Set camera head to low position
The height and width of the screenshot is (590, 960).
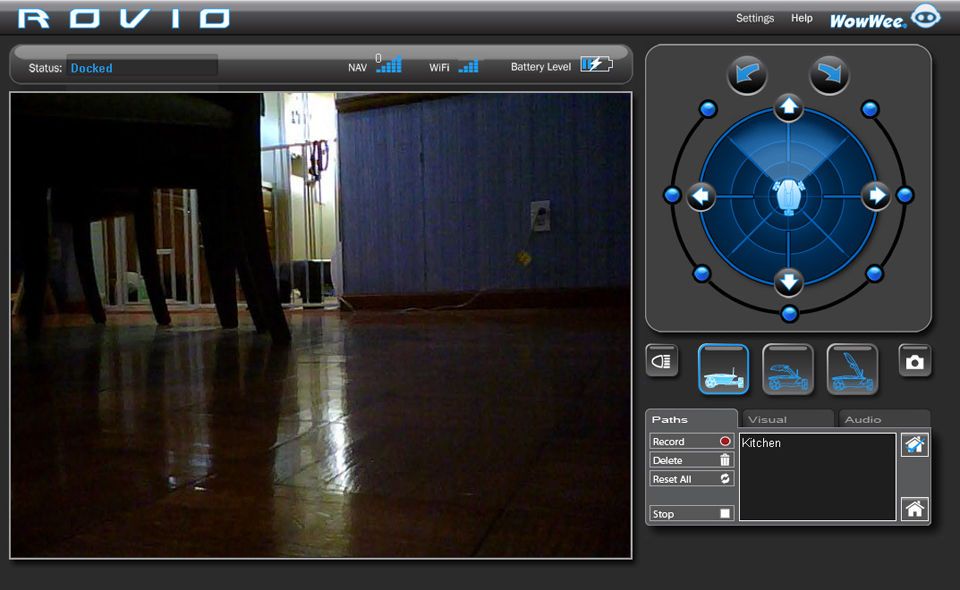[x=724, y=369]
